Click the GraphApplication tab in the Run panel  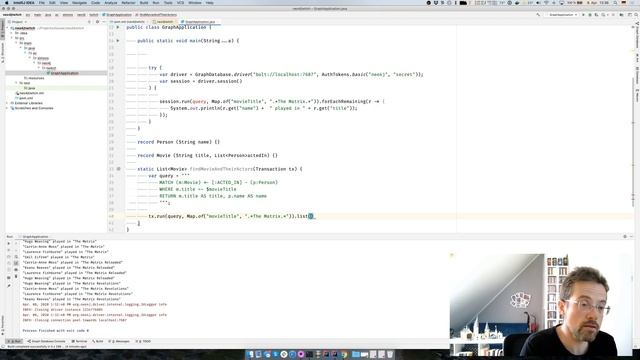pyautogui.click(x=35, y=237)
